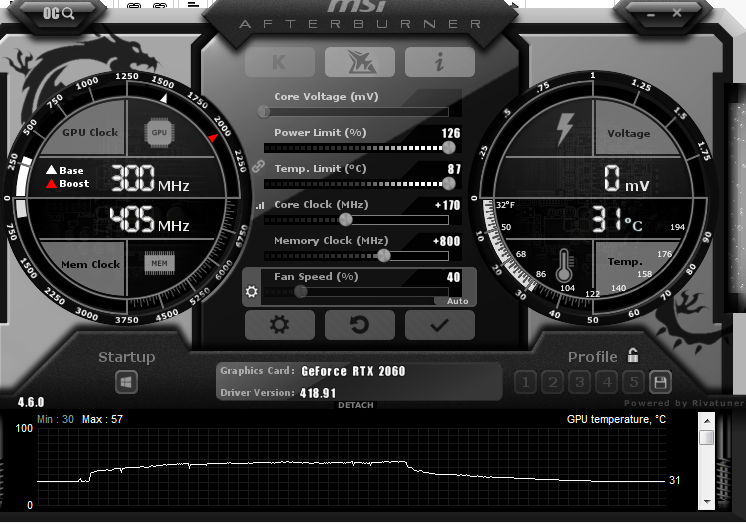Close the Afterburner window
This screenshot has width=746, height=524.
677,13
